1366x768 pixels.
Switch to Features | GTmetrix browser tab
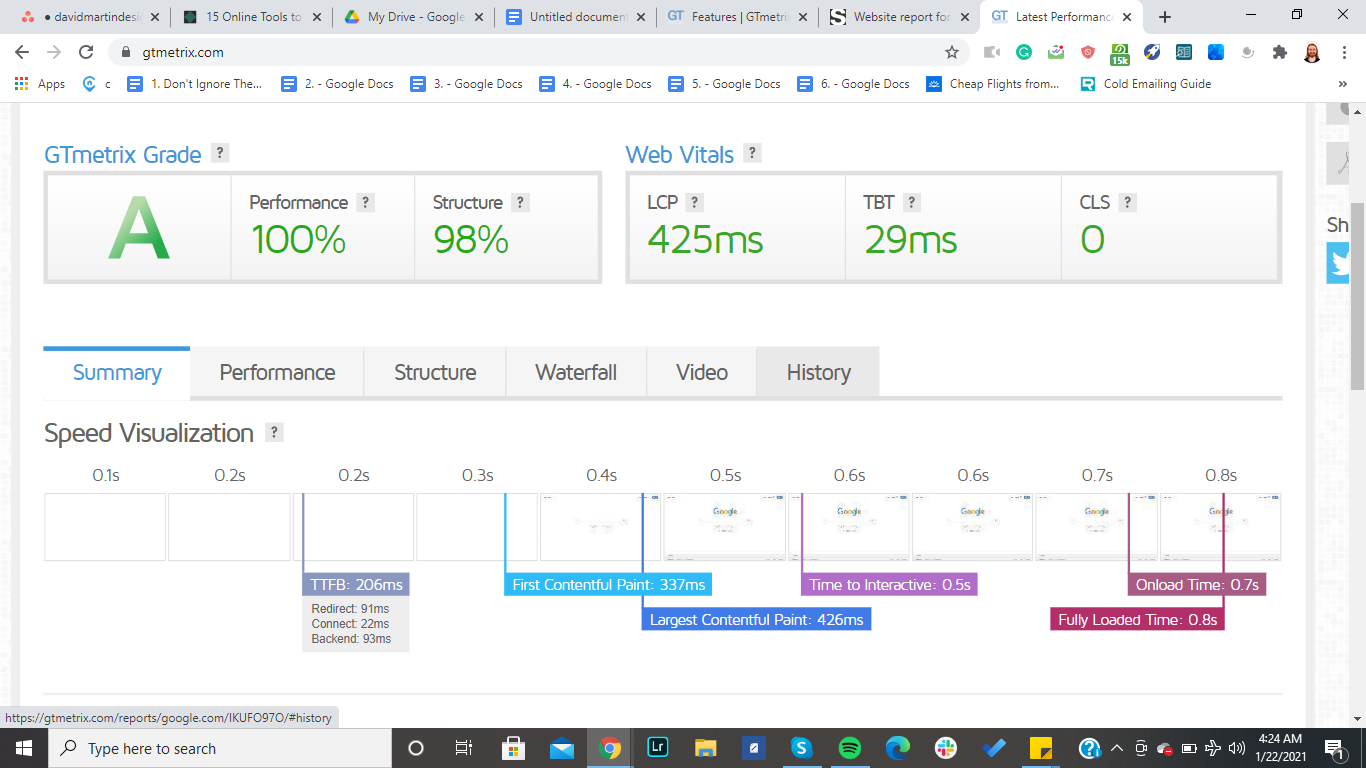736,17
